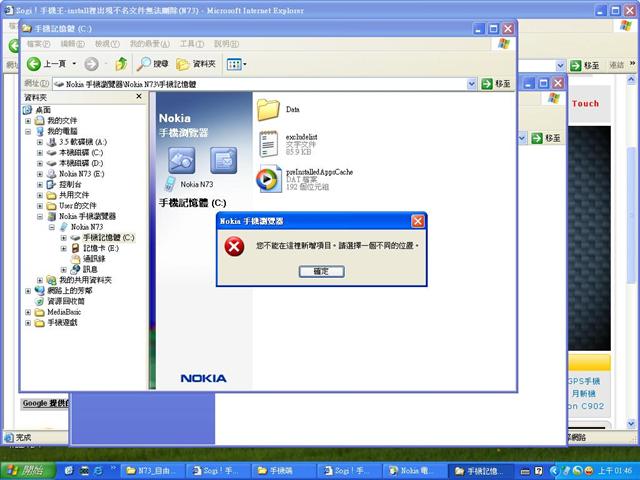The image size is (640, 480).
Task: Select 資源回收筒 in tree
Action: (66, 301)
